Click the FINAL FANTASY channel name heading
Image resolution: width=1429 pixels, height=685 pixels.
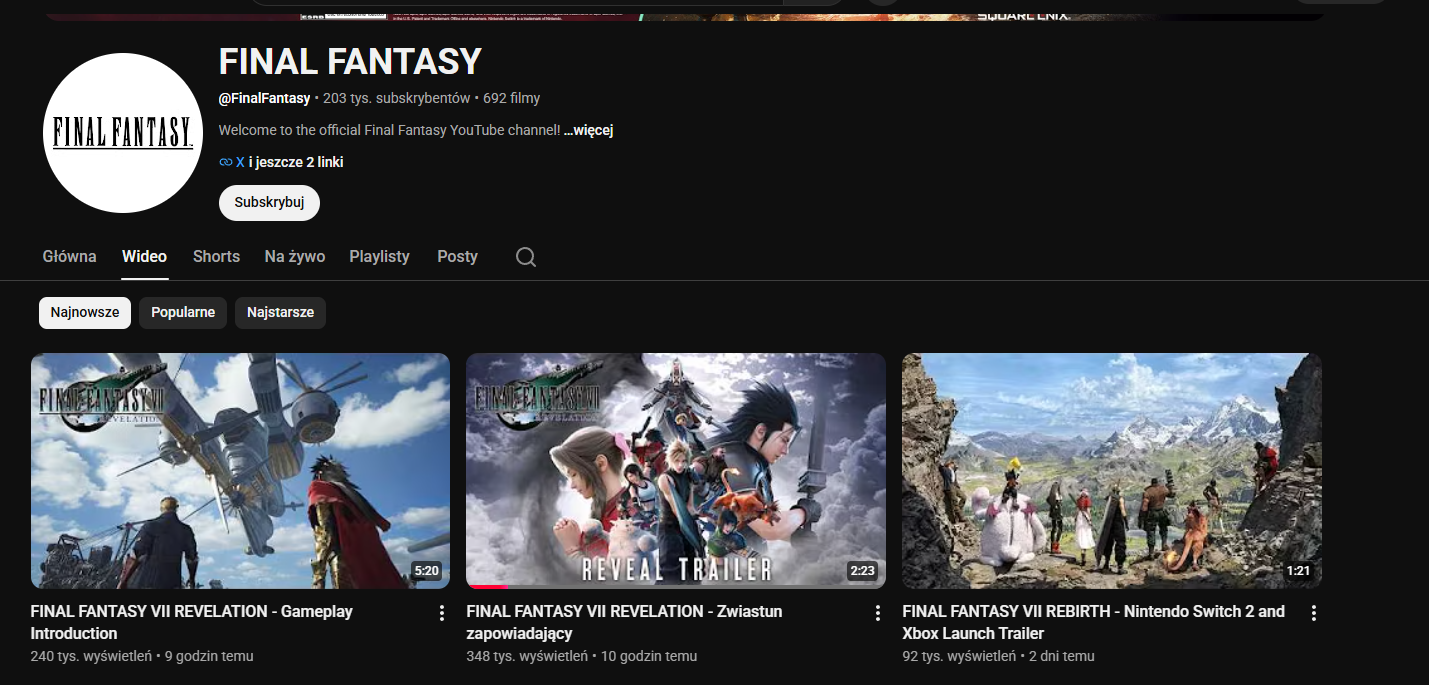click(350, 62)
